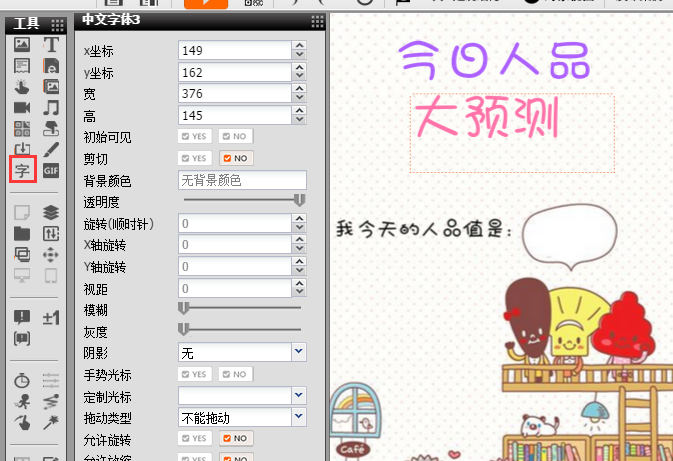This screenshot has height=461, width=673.
Task: Open the 定制光标 dropdown
Action: pyautogui.click(x=299, y=395)
